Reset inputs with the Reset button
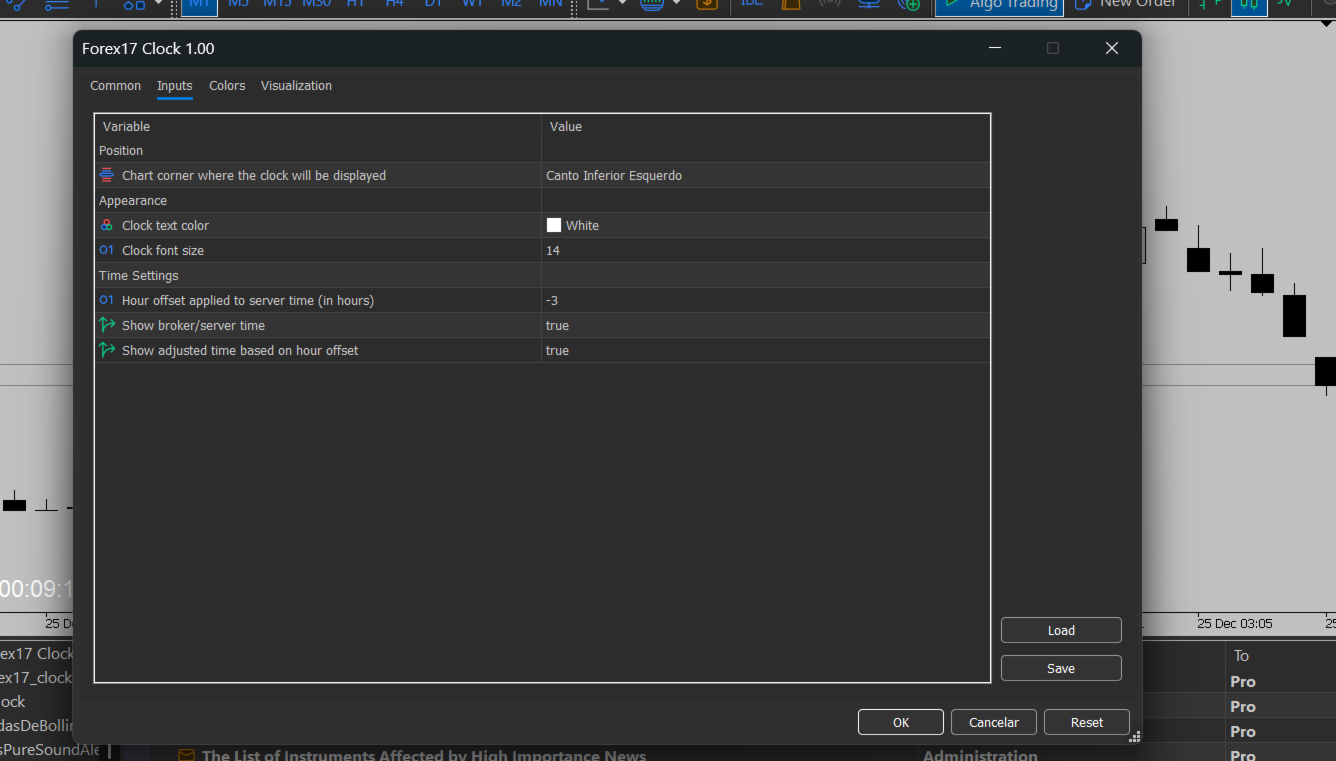 click(x=1087, y=722)
